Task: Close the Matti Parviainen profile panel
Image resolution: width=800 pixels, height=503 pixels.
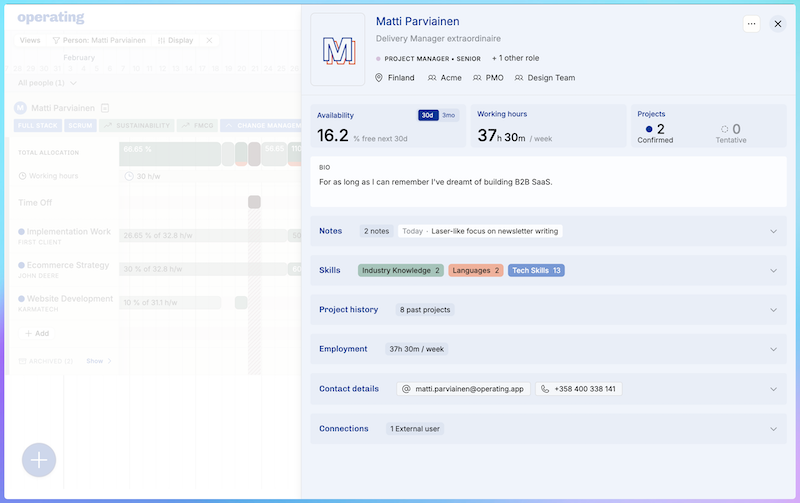Action: tap(778, 24)
